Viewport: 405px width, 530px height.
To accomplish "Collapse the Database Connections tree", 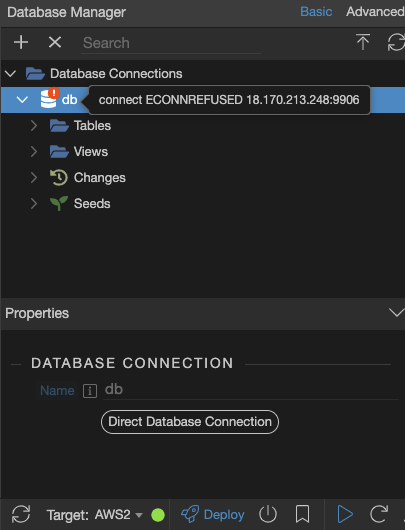I will tap(11, 73).
